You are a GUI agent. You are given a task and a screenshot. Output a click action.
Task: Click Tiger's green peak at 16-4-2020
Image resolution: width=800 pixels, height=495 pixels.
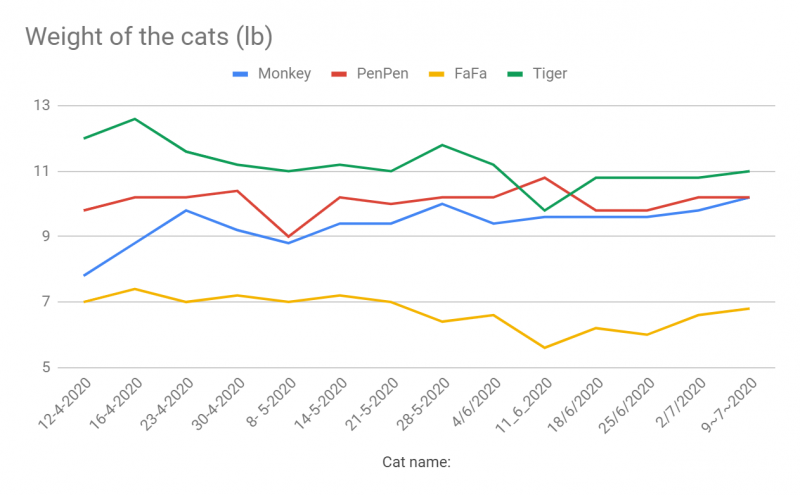coord(135,119)
